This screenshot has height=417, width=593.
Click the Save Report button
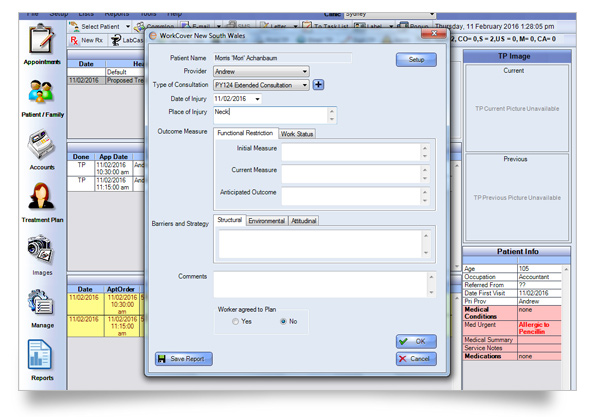pyautogui.click(x=183, y=359)
